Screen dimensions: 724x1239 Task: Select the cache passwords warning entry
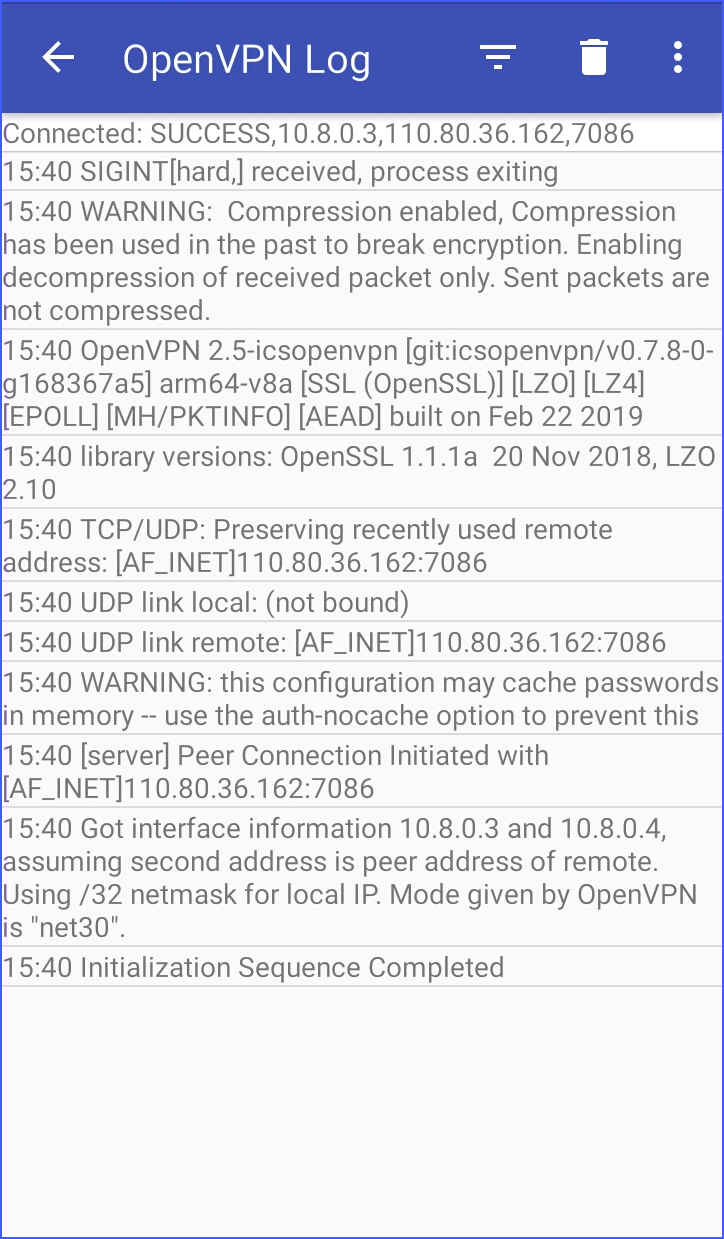[355, 699]
